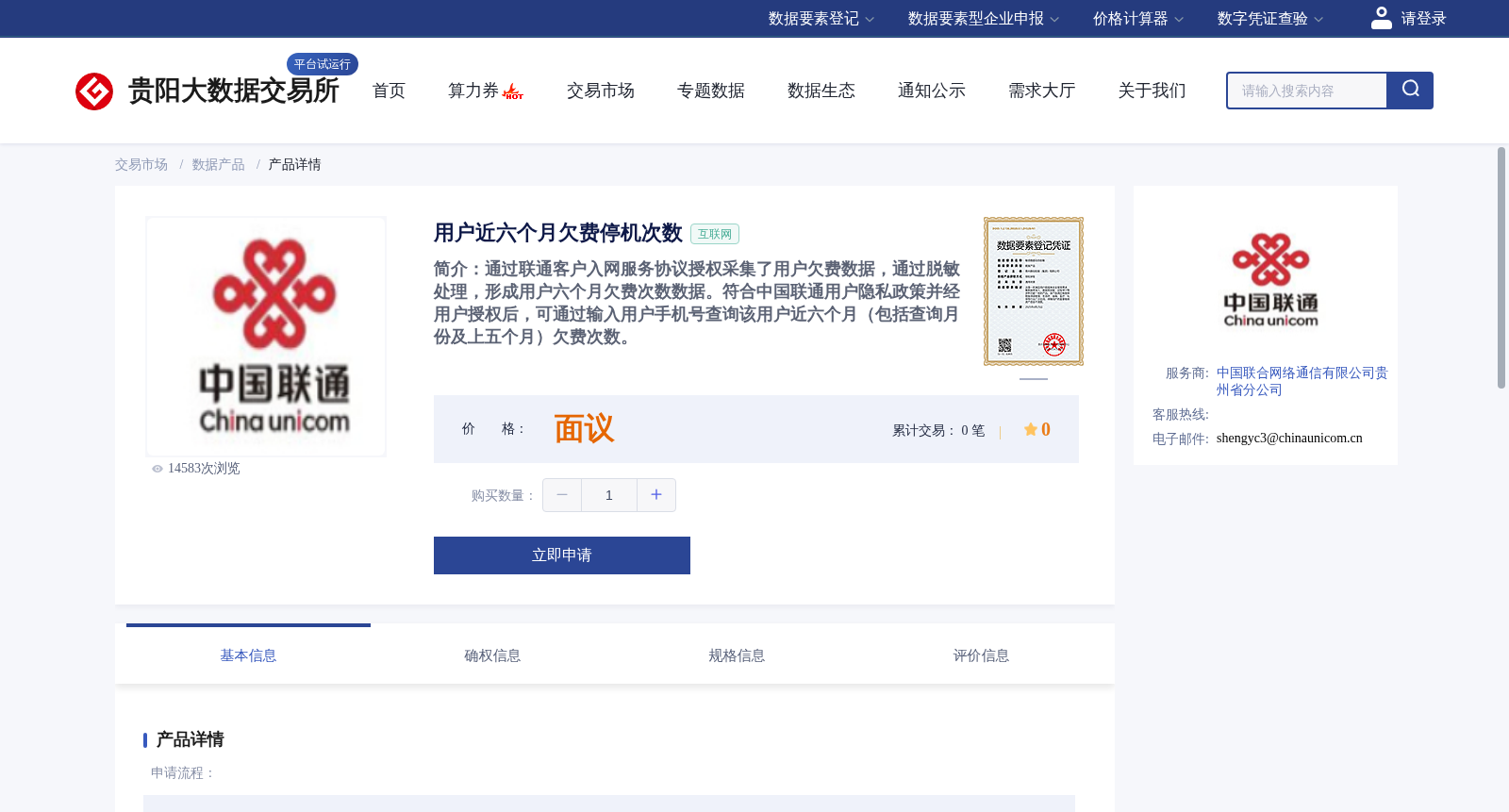Open the 交易市场 navigation item

click(601, 91)
